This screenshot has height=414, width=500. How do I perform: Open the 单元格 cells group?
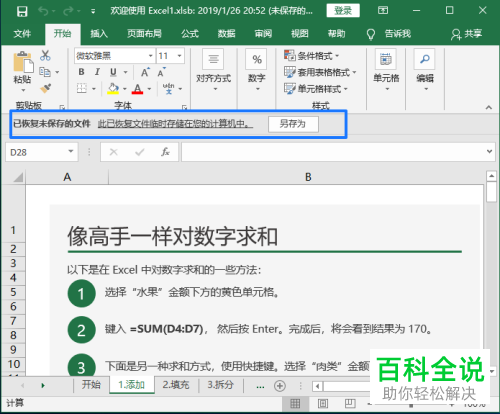pyautogui.click(x=386, y=70)
